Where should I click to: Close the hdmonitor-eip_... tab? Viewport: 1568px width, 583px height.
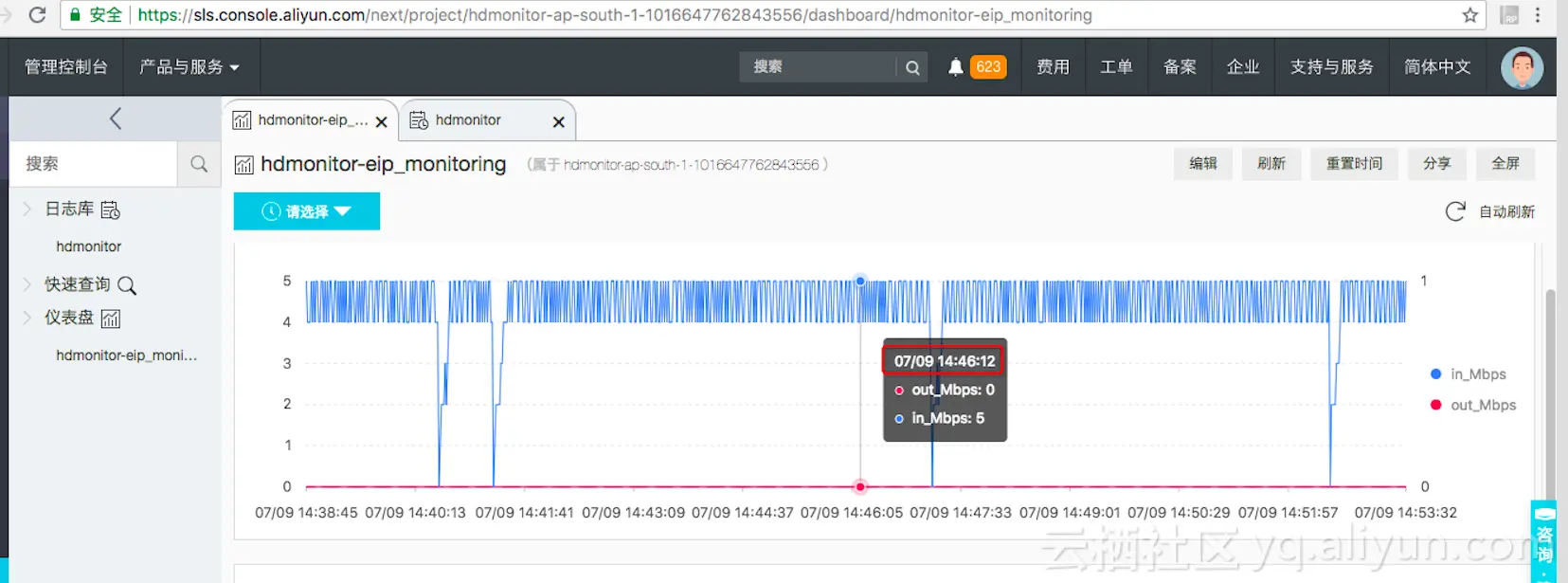(381, 122)
